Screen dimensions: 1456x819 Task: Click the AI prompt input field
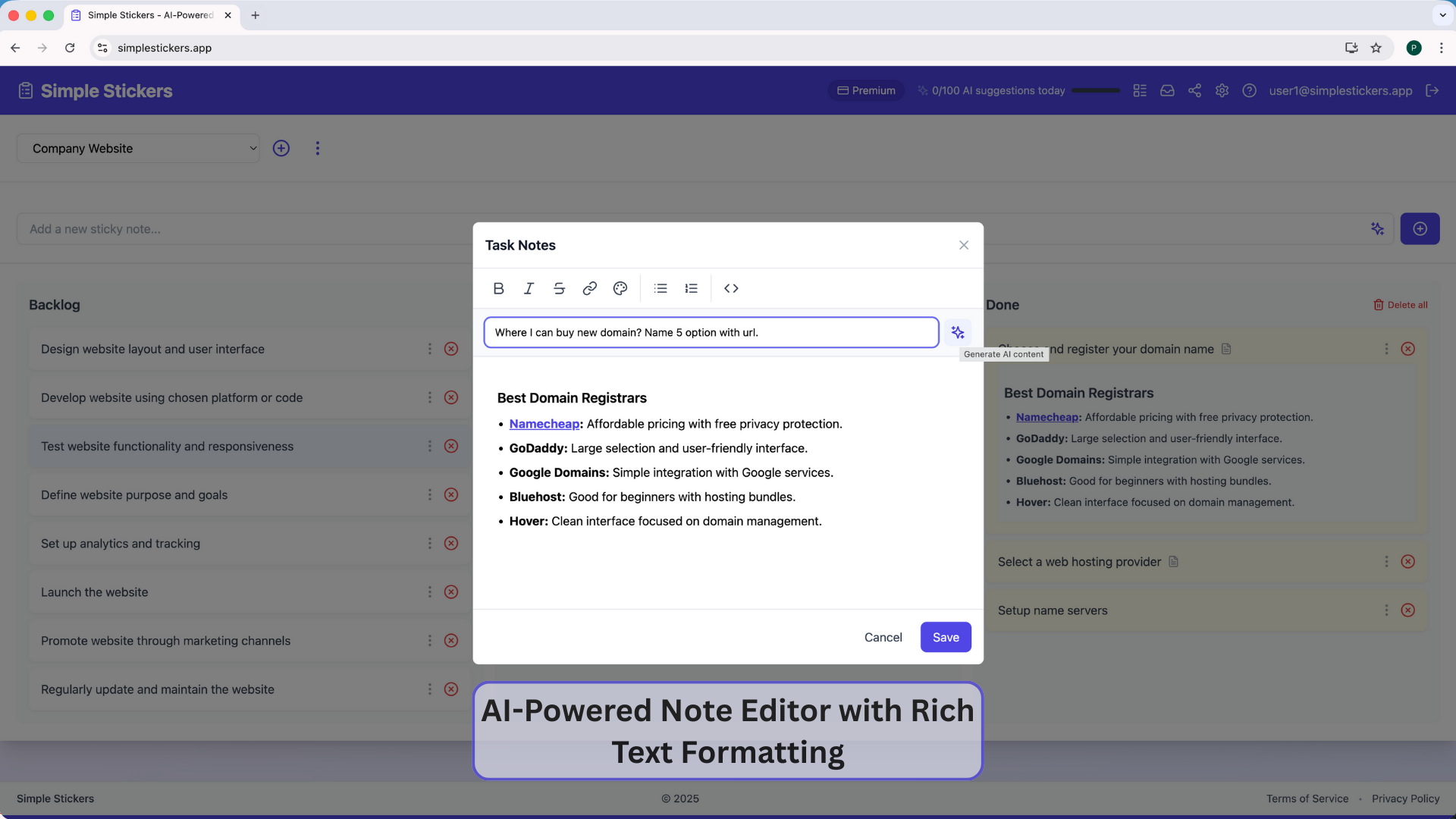711,332
